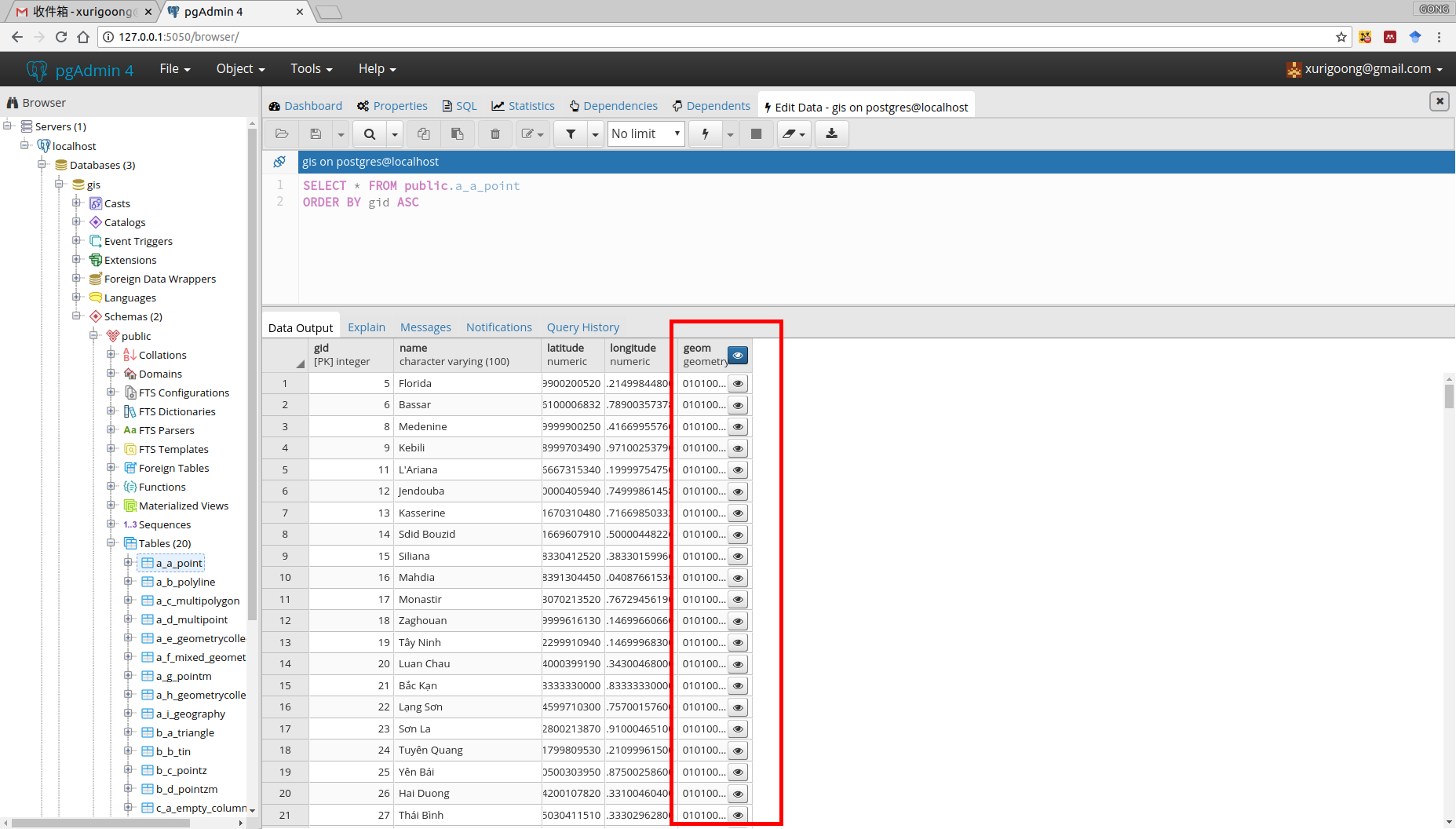Click the Delete row trash icon
The width and height of the screenshot is (1456, 829).
pyautogui.click(x=494, y=134)
